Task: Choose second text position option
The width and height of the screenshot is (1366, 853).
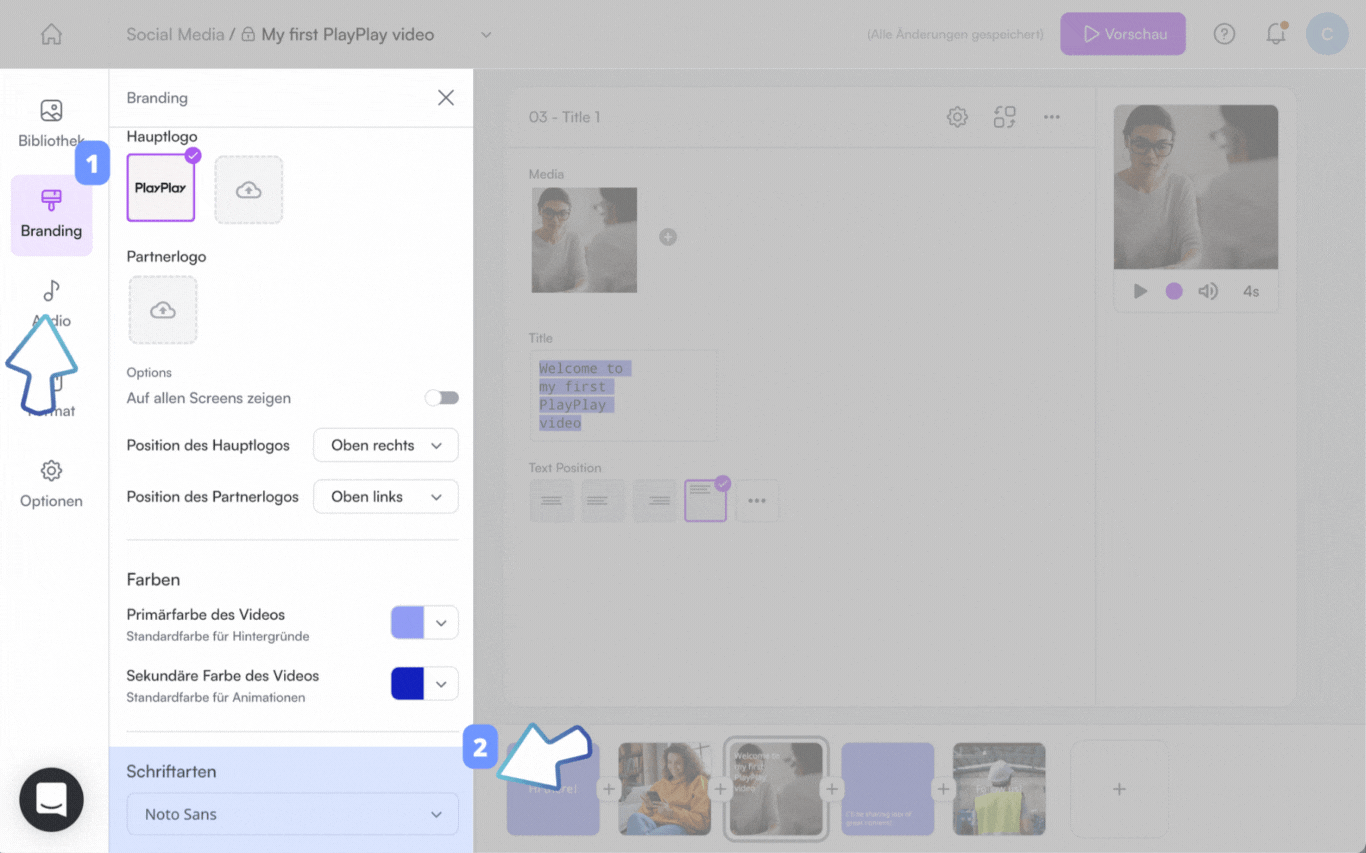Action: click(603, 501)
